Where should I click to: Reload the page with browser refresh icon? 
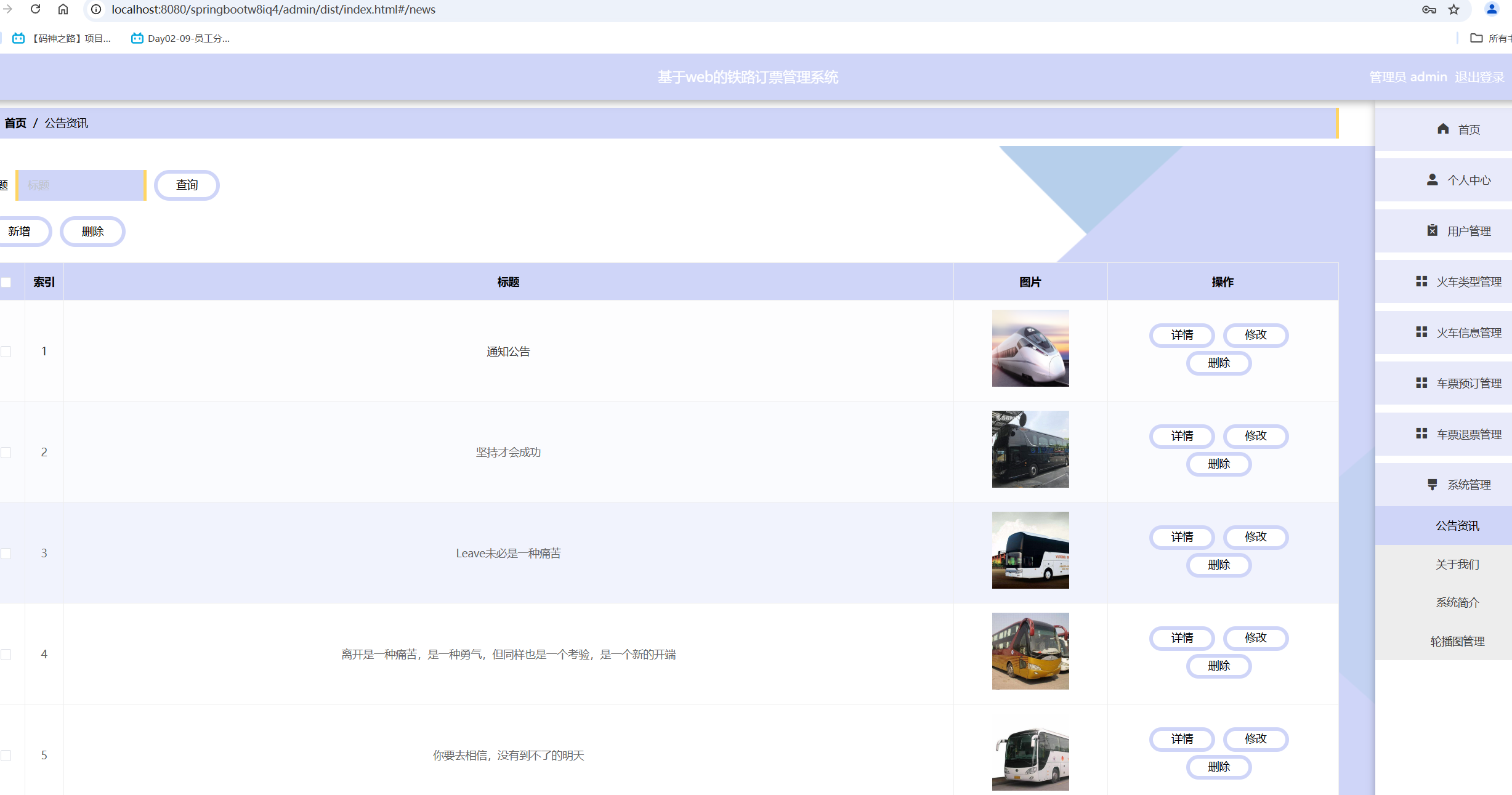tap(35, 9)
